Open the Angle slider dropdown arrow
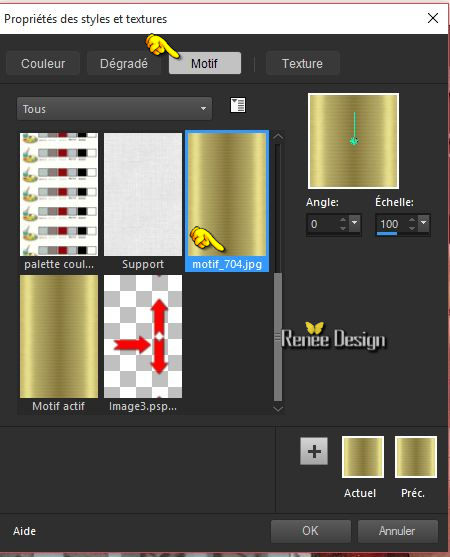 tap(354, 223)
